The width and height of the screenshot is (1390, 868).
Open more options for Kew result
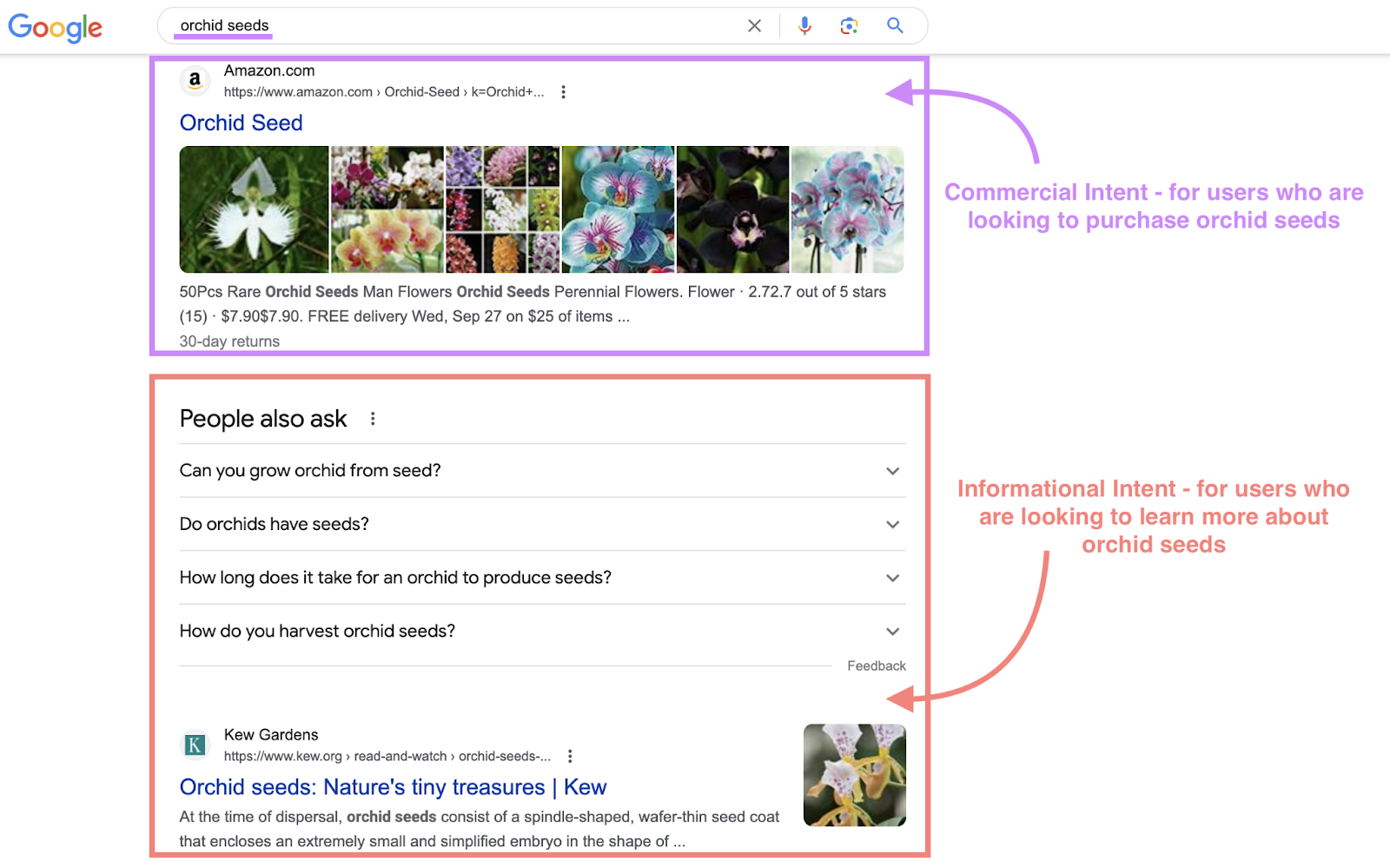pos(570,757)
